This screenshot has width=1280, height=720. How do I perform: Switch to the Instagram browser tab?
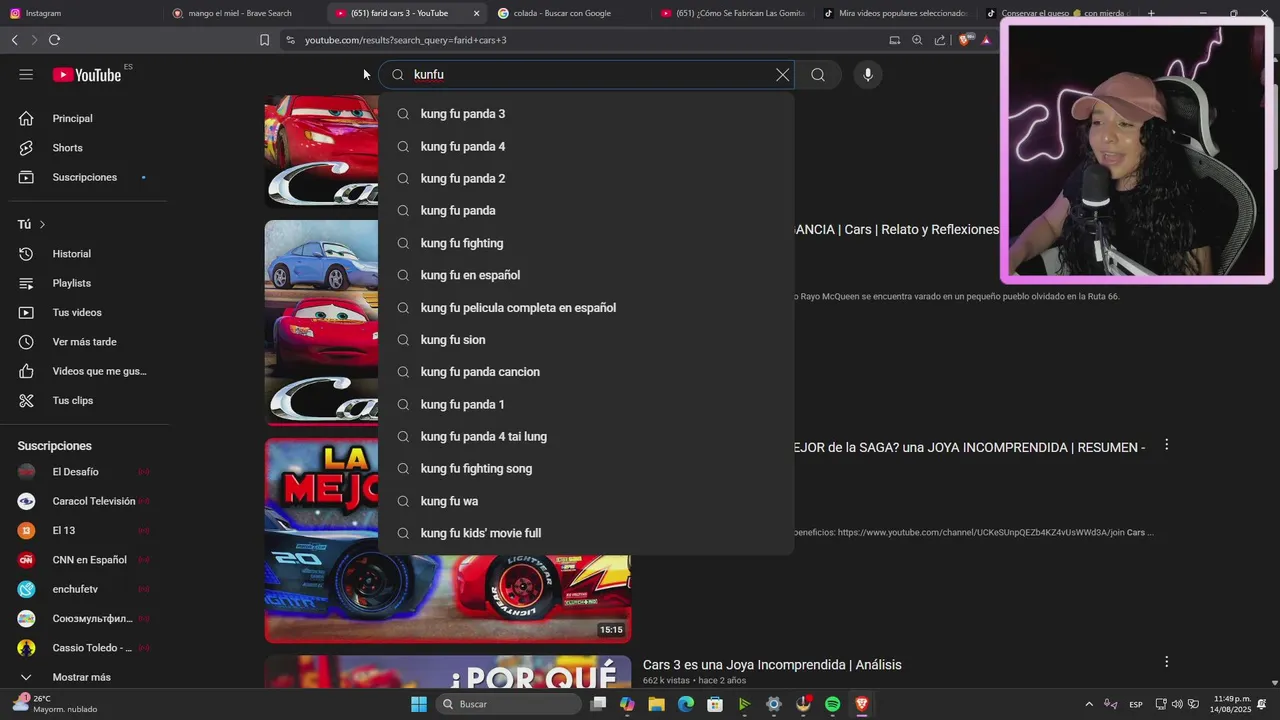80,13
